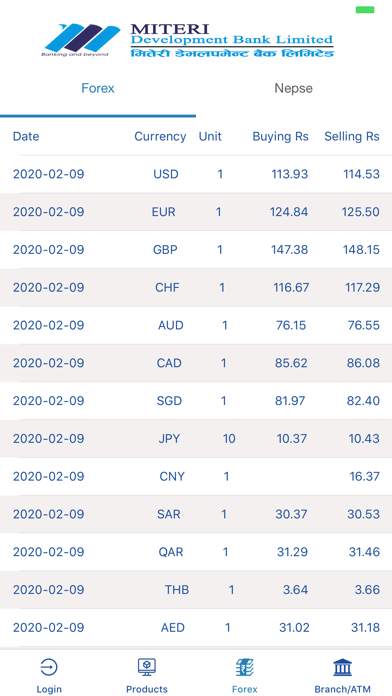Screen dimensions: 392x696
Task: Tap the Buying Rs column header
Action: click(281, 136)
